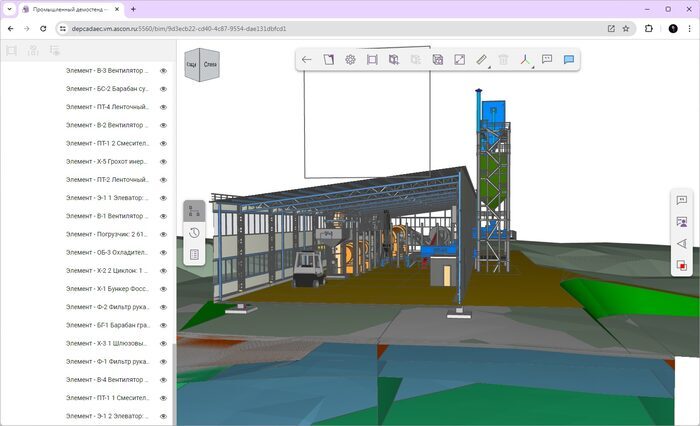This screenshot has width=700, height=426.
Task: Activate the fullscreen expand icon
Action: tap(459, 60)
